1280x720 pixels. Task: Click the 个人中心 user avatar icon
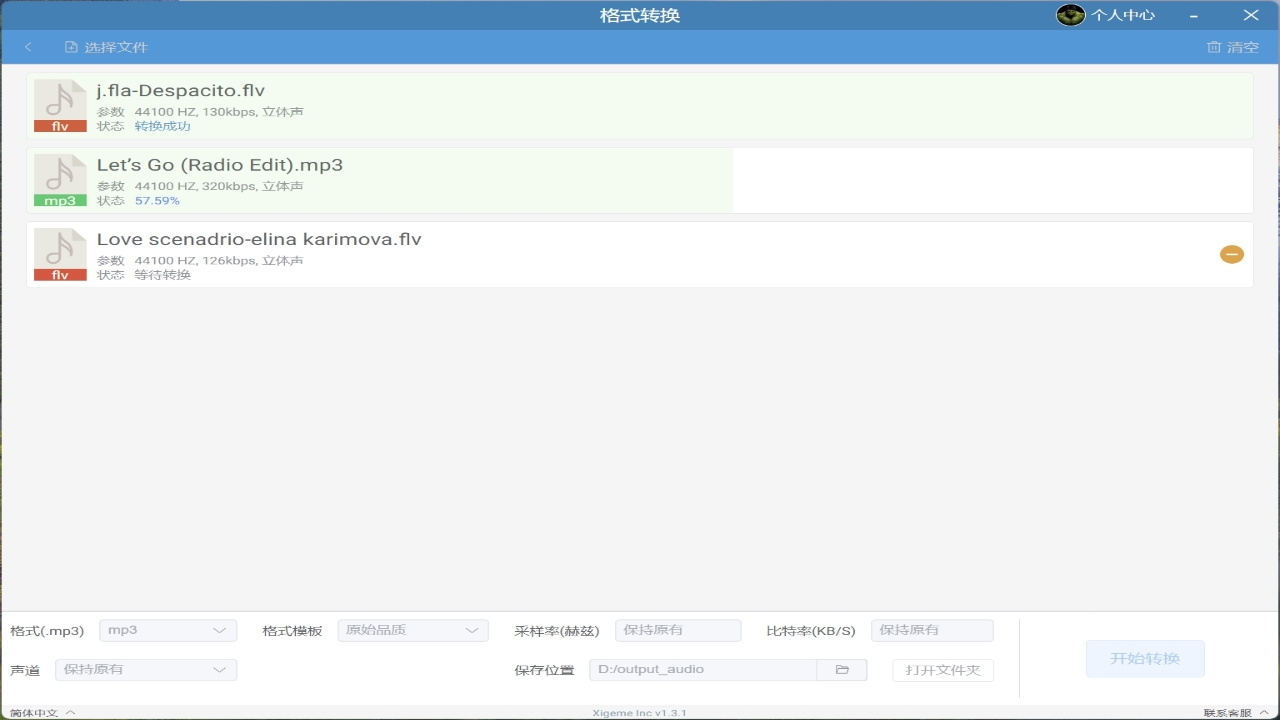[1070, 15]
